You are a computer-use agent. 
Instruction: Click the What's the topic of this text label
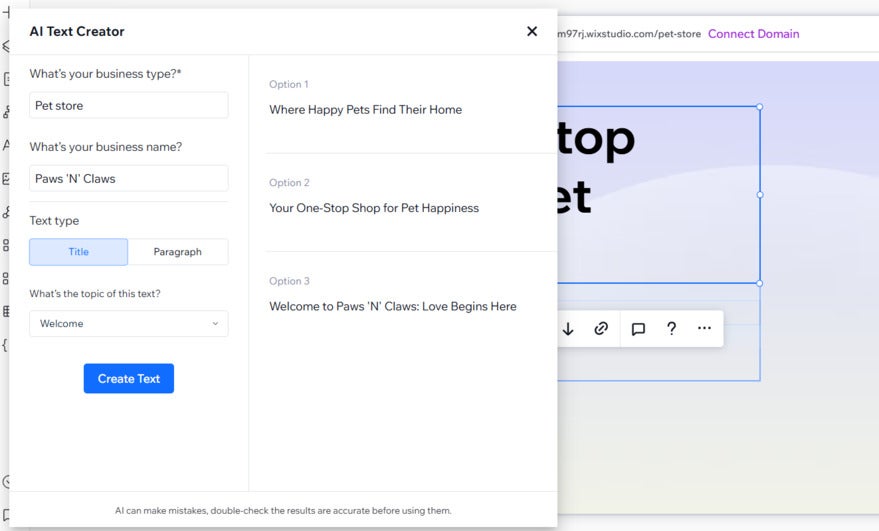[x=95, y=293]
